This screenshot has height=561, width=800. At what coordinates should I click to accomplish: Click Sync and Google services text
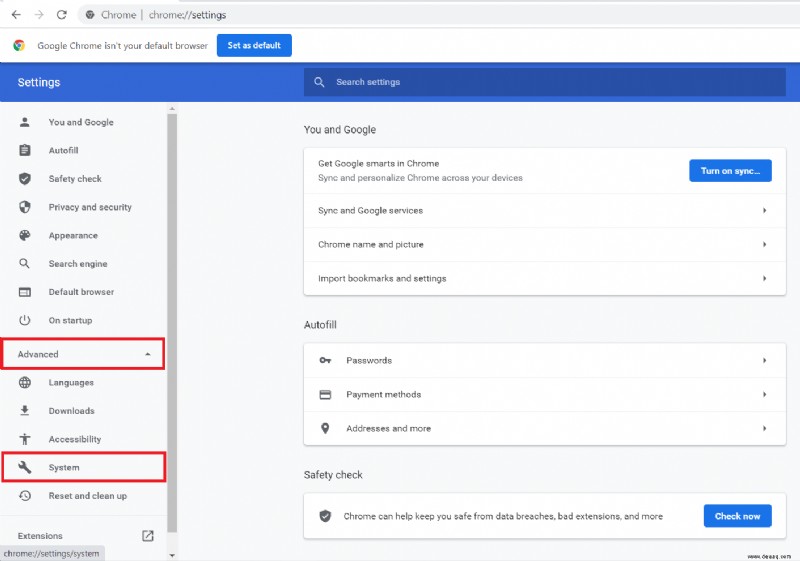(x=370, y=211)
